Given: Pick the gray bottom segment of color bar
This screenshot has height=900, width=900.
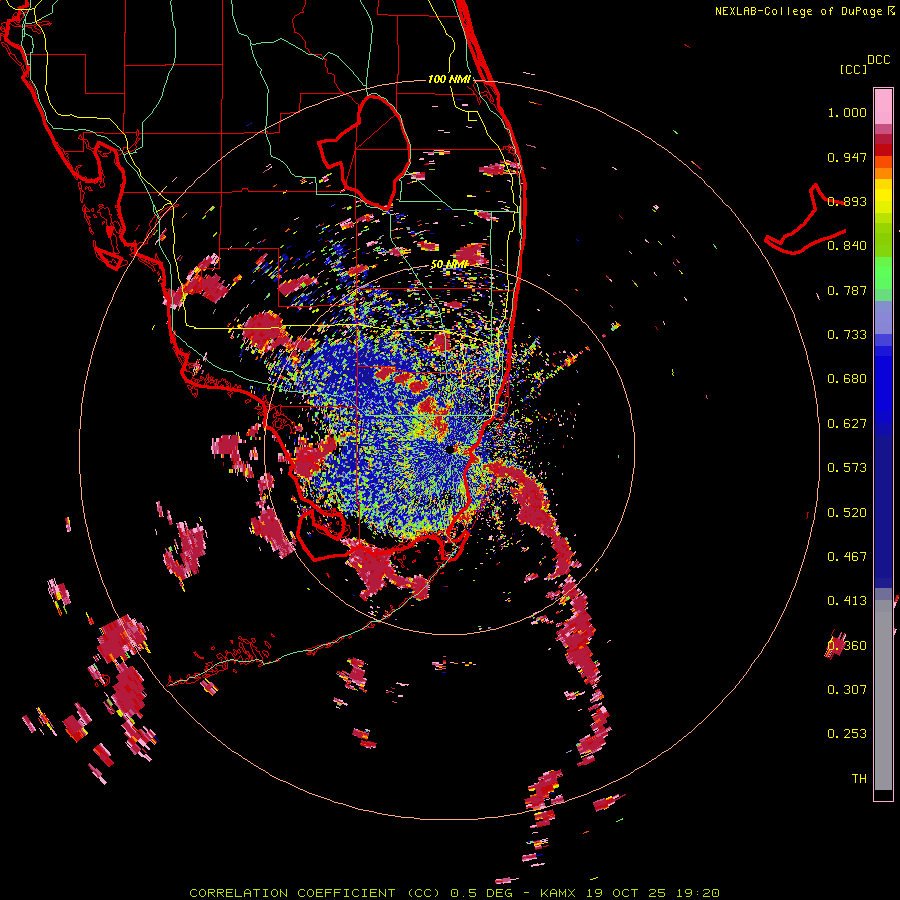Looking at the screenshot, I should pos(883,696).
